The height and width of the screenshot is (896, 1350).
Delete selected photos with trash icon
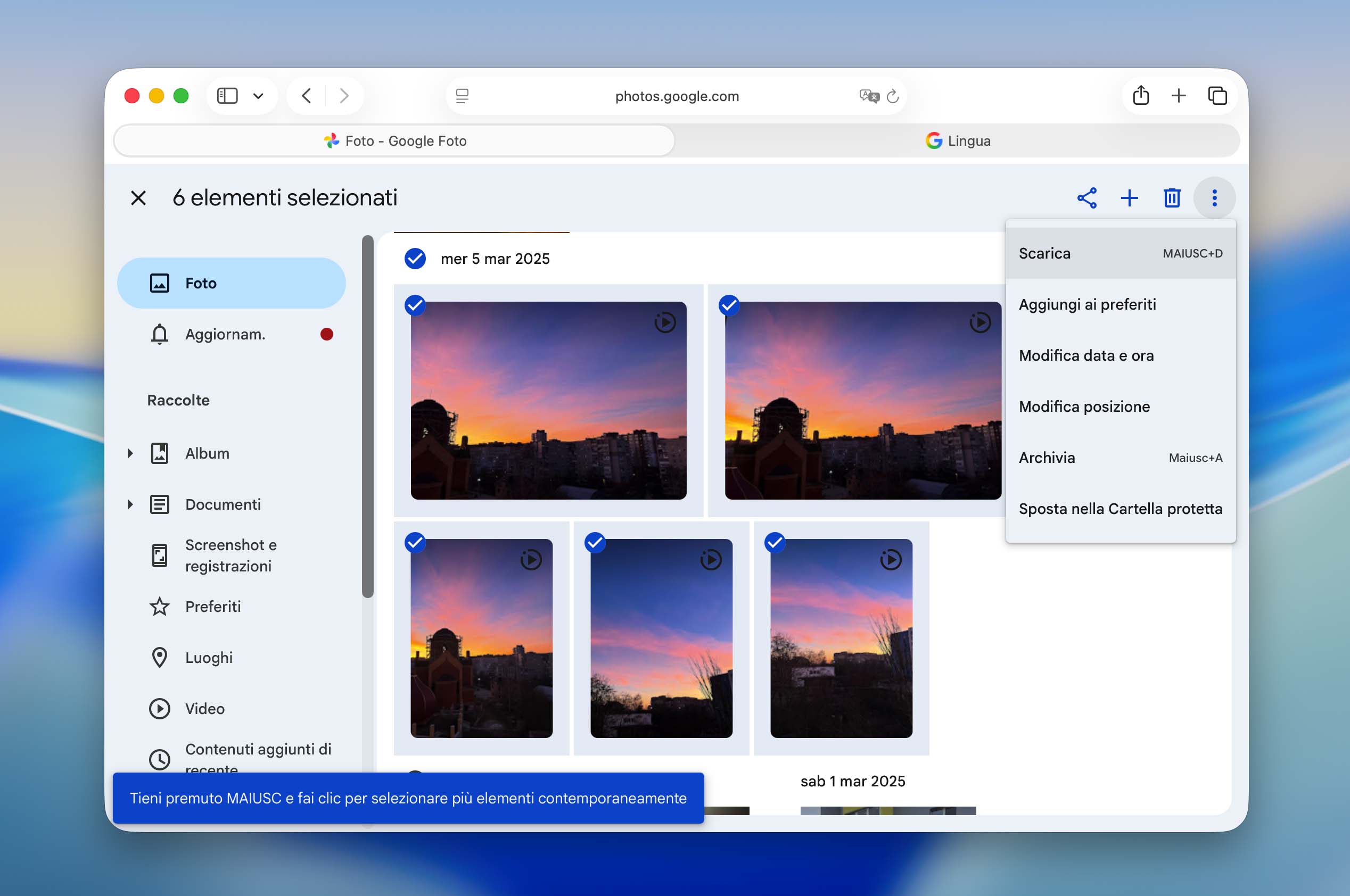click(1172, 198)
